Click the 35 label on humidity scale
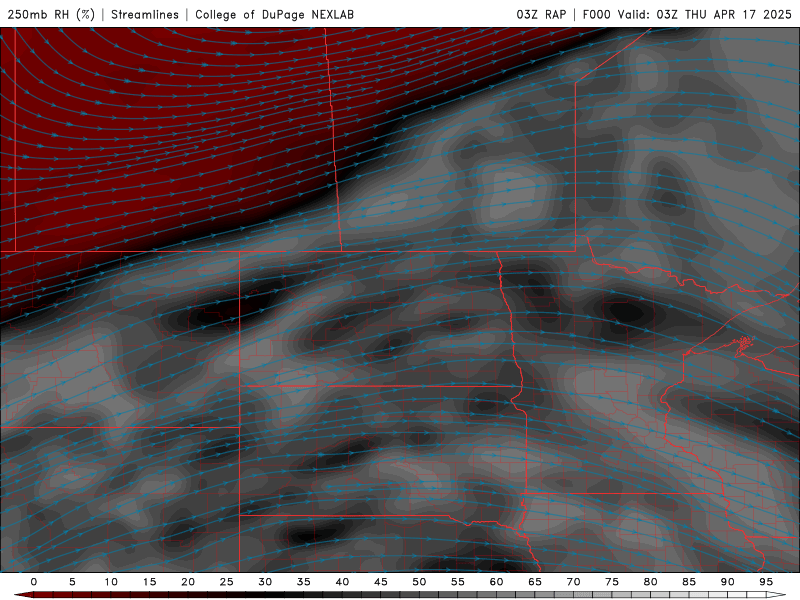 (304, 582)
